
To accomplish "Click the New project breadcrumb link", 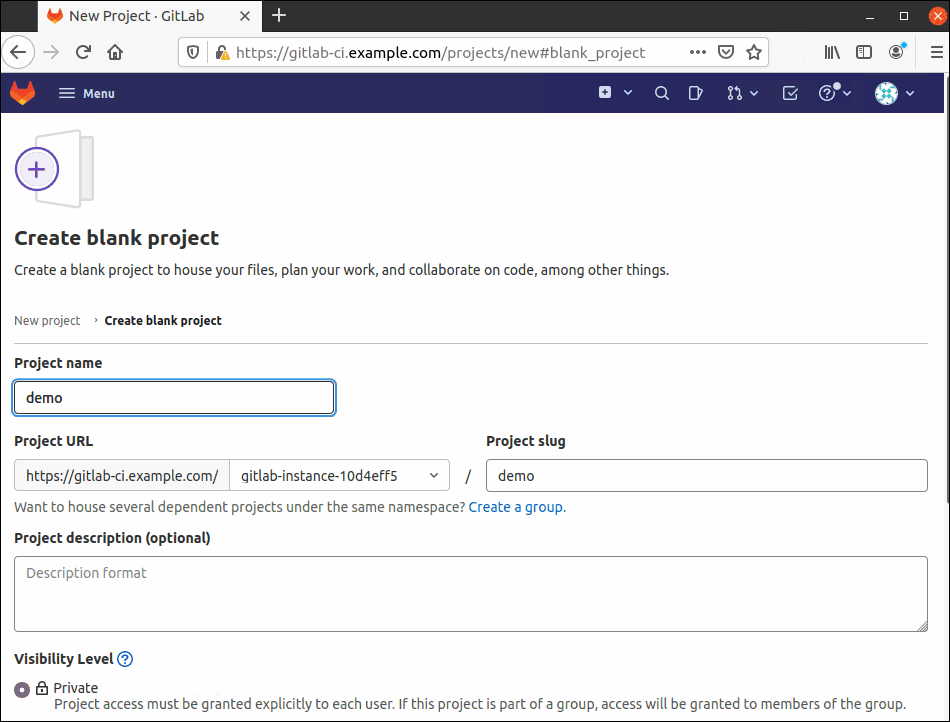I will click(47, 320).
